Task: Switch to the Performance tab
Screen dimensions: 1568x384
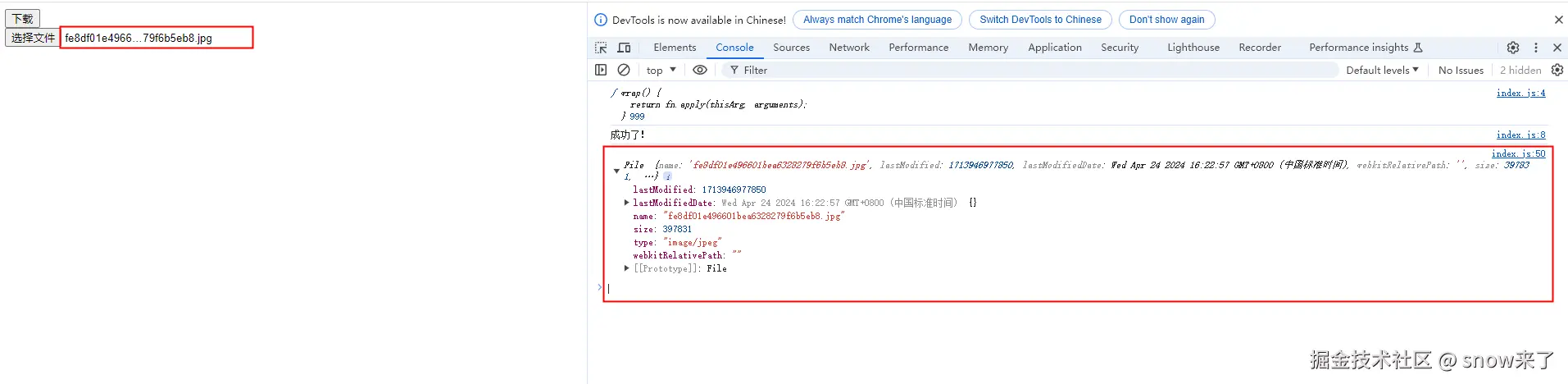Action: (919, 48)
